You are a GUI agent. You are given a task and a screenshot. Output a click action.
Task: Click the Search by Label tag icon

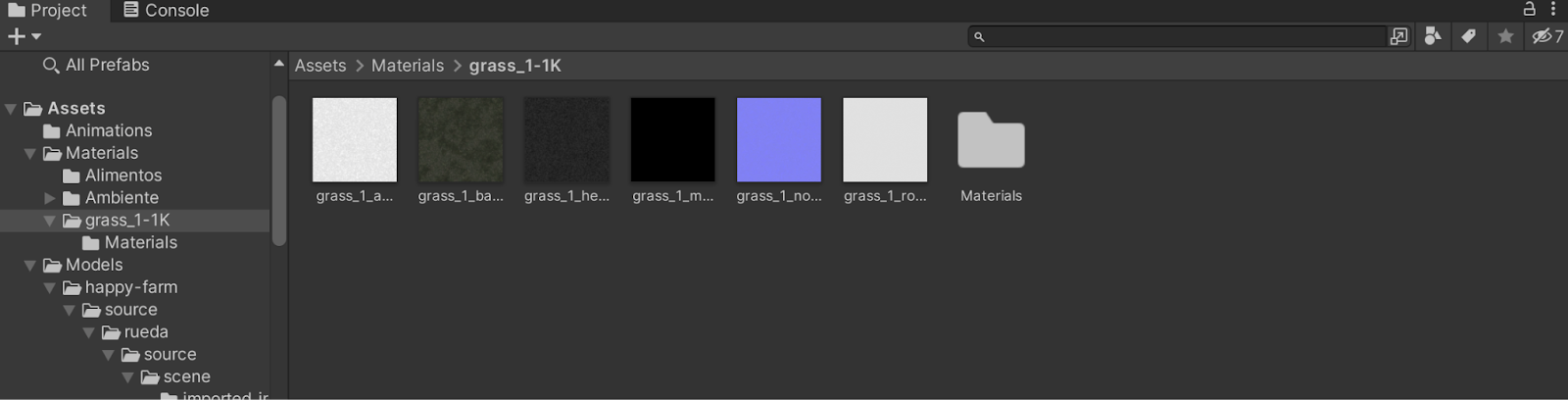[x=1468, y=36]
